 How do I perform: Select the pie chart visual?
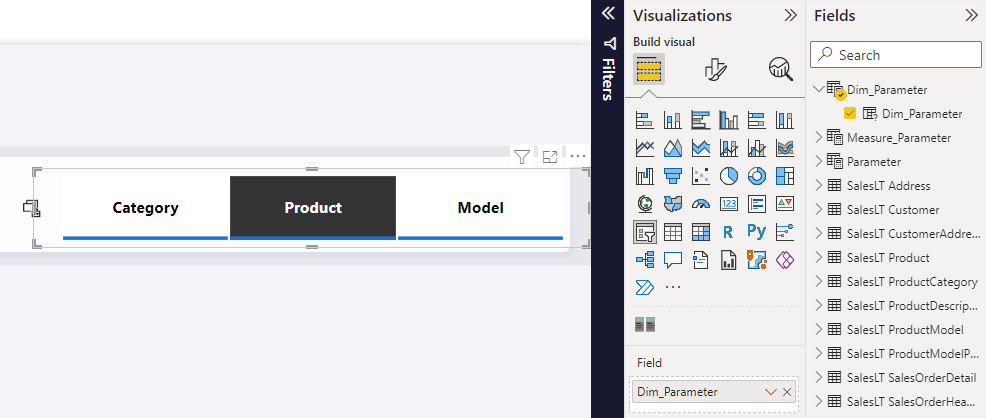coord(729,176)
